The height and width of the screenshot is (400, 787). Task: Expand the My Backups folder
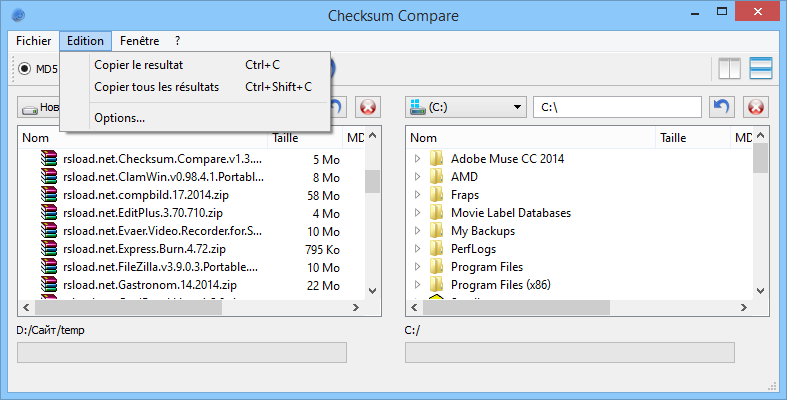pos(417,231)
